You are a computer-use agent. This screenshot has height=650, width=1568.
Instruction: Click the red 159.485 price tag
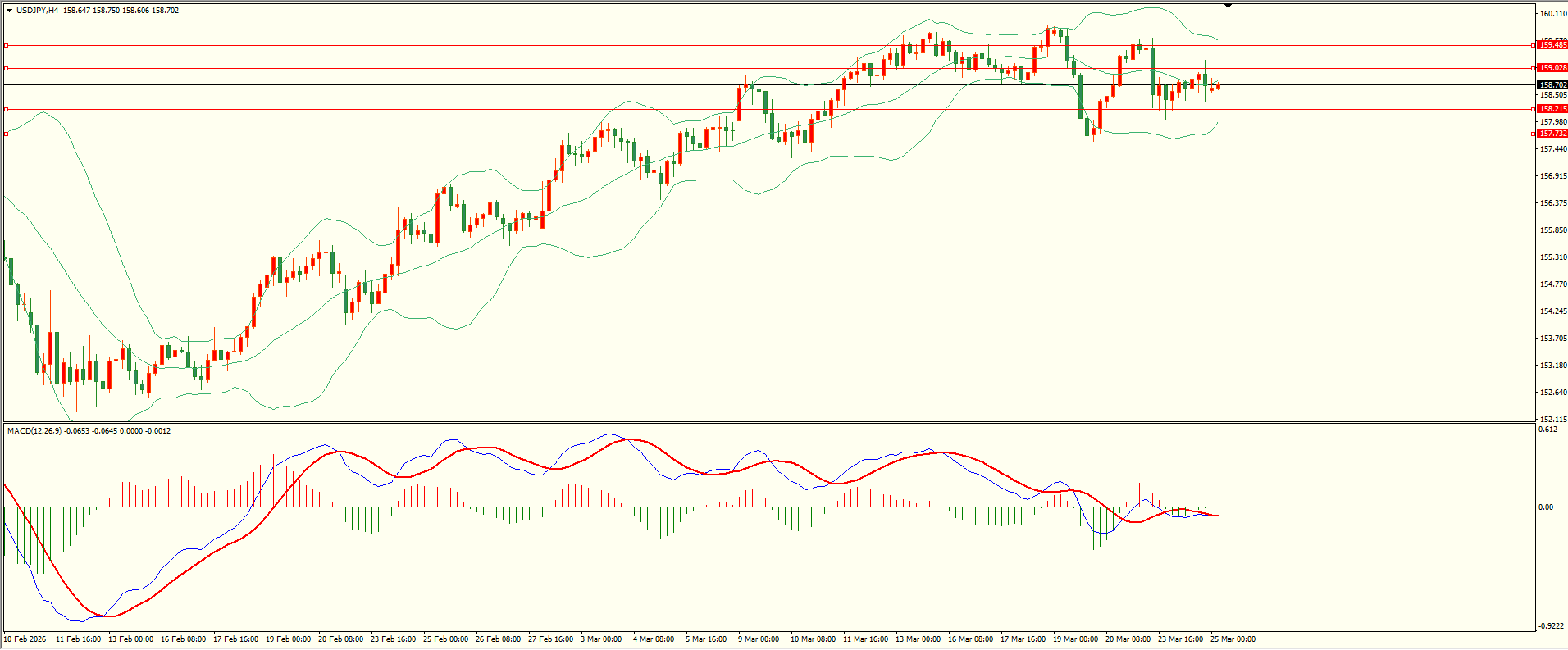(x=1552, y=45)
